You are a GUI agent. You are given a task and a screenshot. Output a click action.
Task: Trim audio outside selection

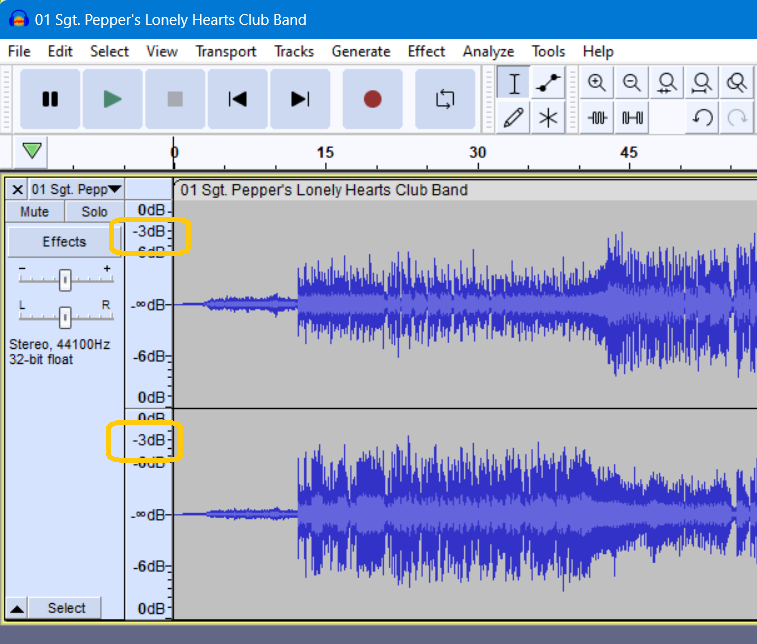597,117
